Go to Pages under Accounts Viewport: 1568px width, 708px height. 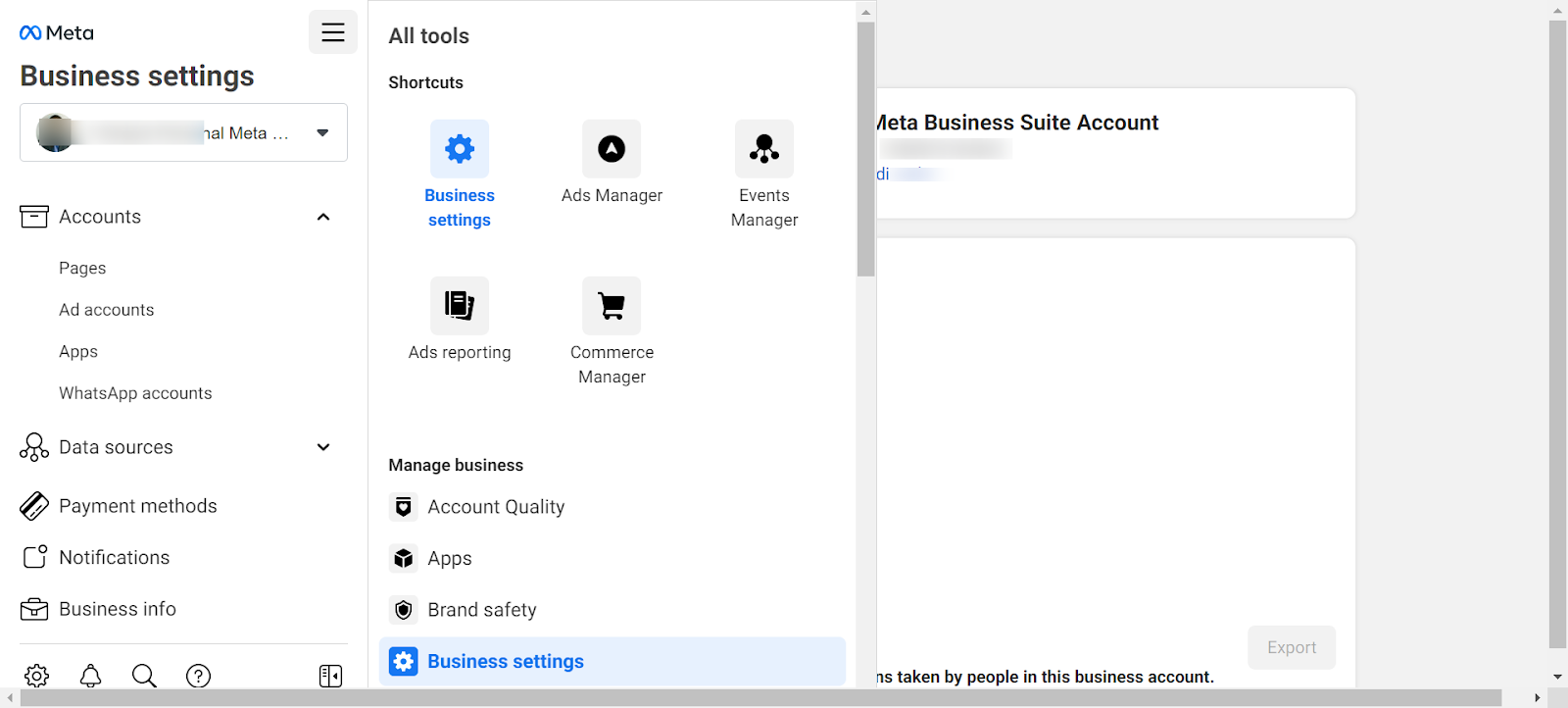pyautogui.click(x=82, y=268)
